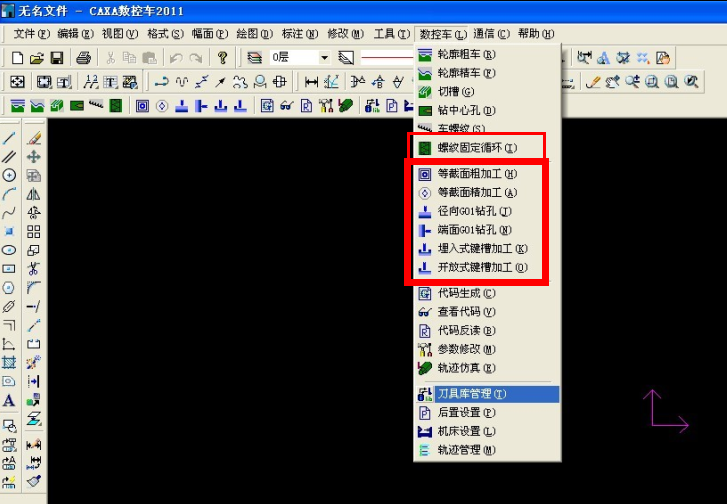The image size is (727, 504).
Task: Select the Circle drawing tool
Action: click(9, 175)
